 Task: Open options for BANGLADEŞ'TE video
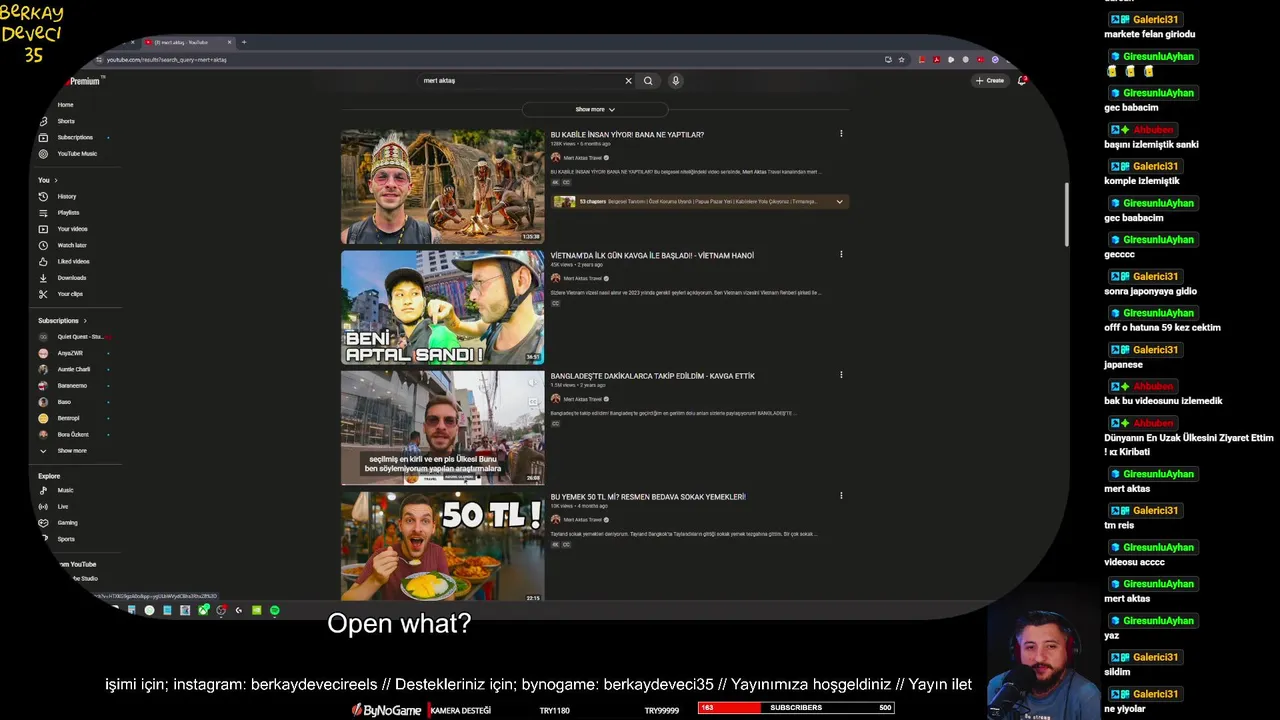841,375
